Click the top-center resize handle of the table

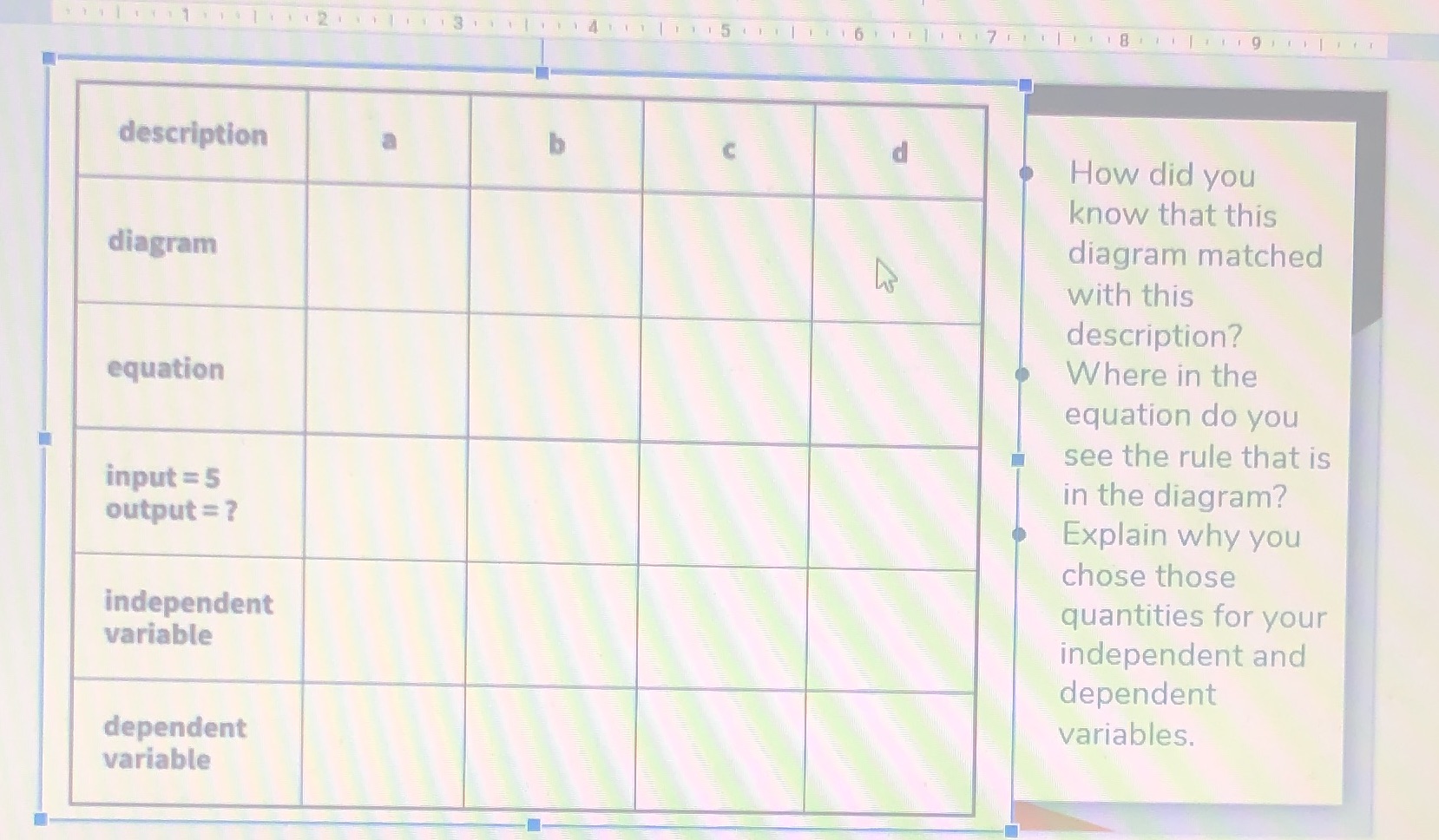541,74
